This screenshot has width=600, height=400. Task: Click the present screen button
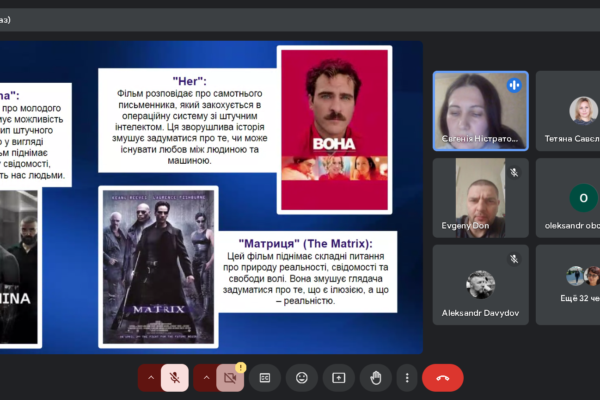(339, 378)
